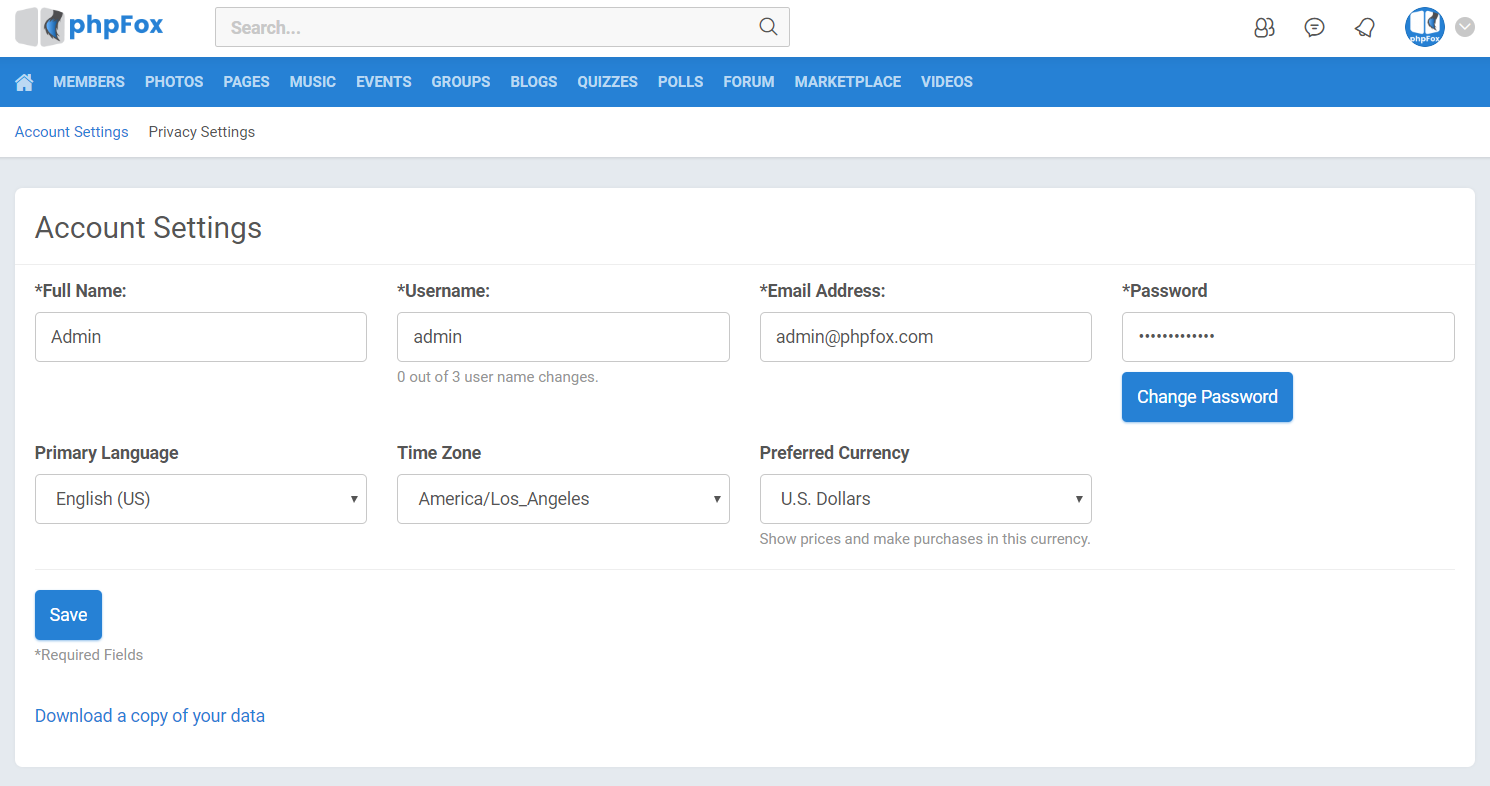1490x786 pixels.
Task: Click the phpFox logo
Action: pyautogui.click(x=89, y=27)
